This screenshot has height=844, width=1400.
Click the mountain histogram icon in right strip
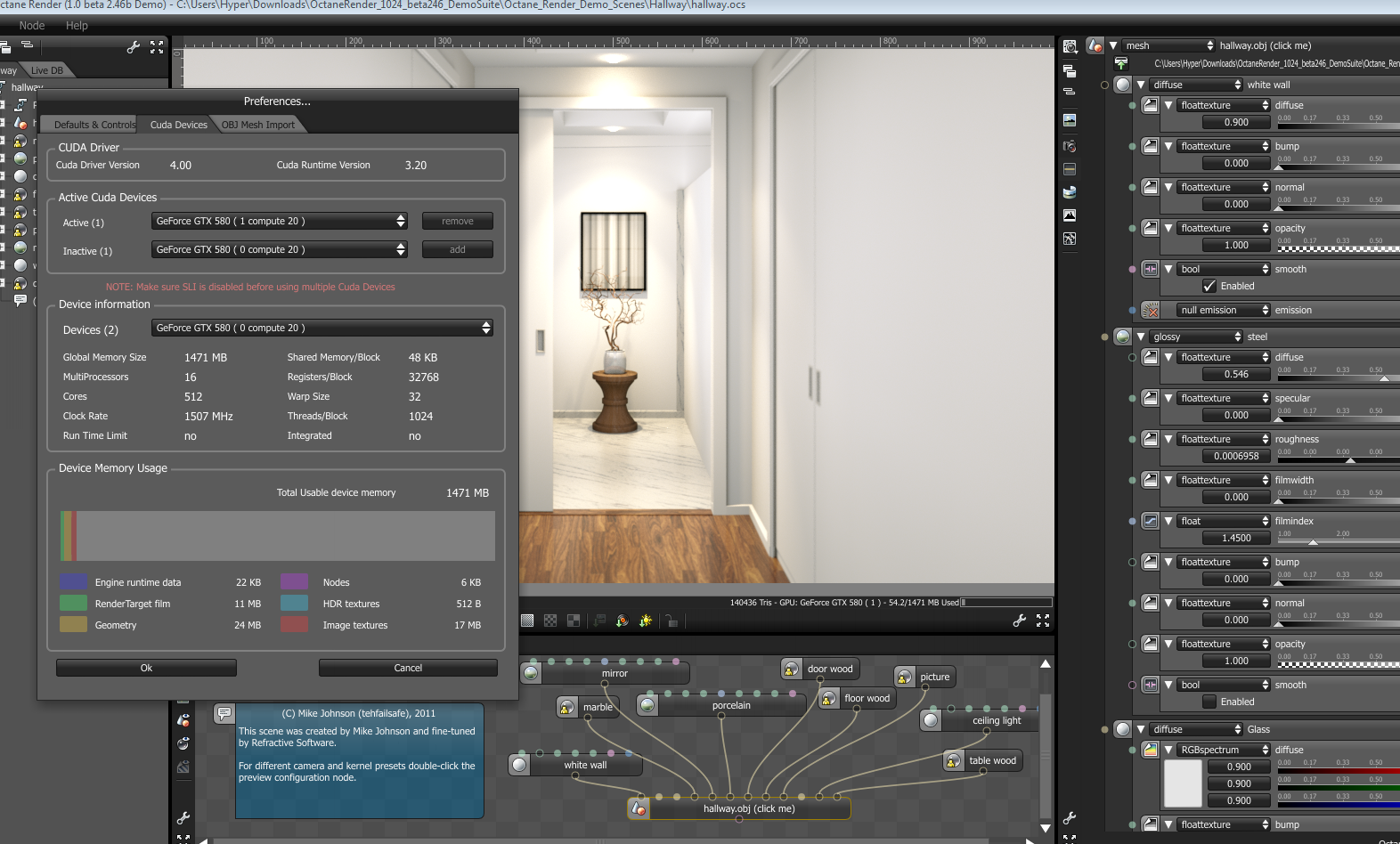1070,215
